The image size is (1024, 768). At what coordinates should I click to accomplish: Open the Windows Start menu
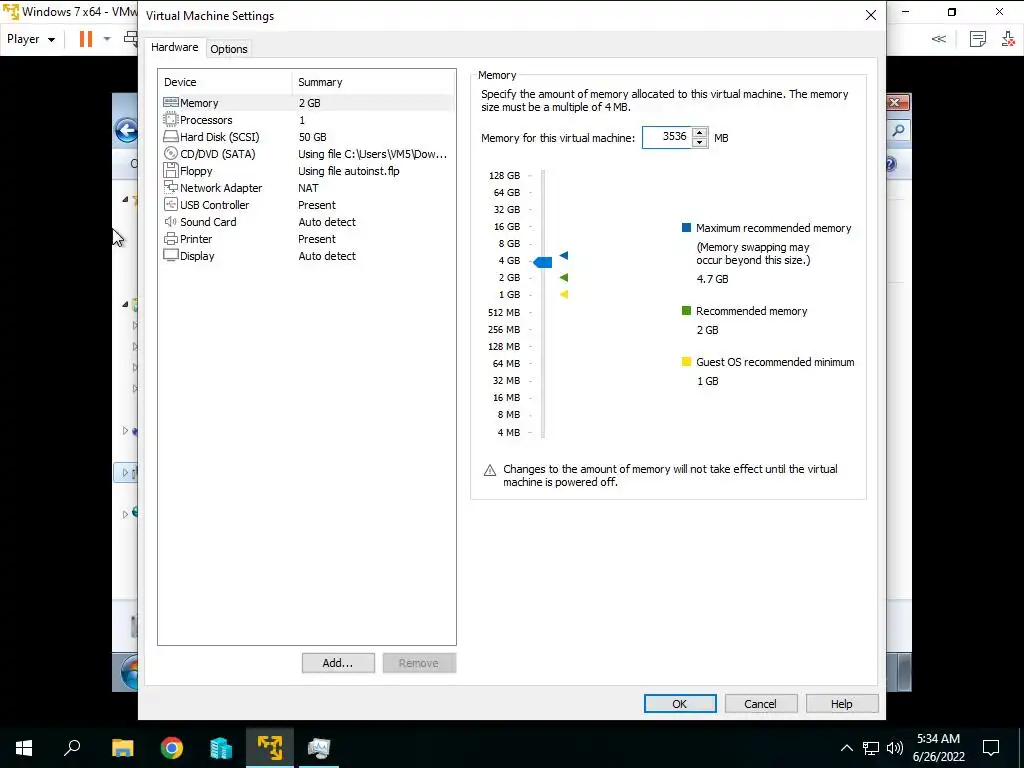24,748
